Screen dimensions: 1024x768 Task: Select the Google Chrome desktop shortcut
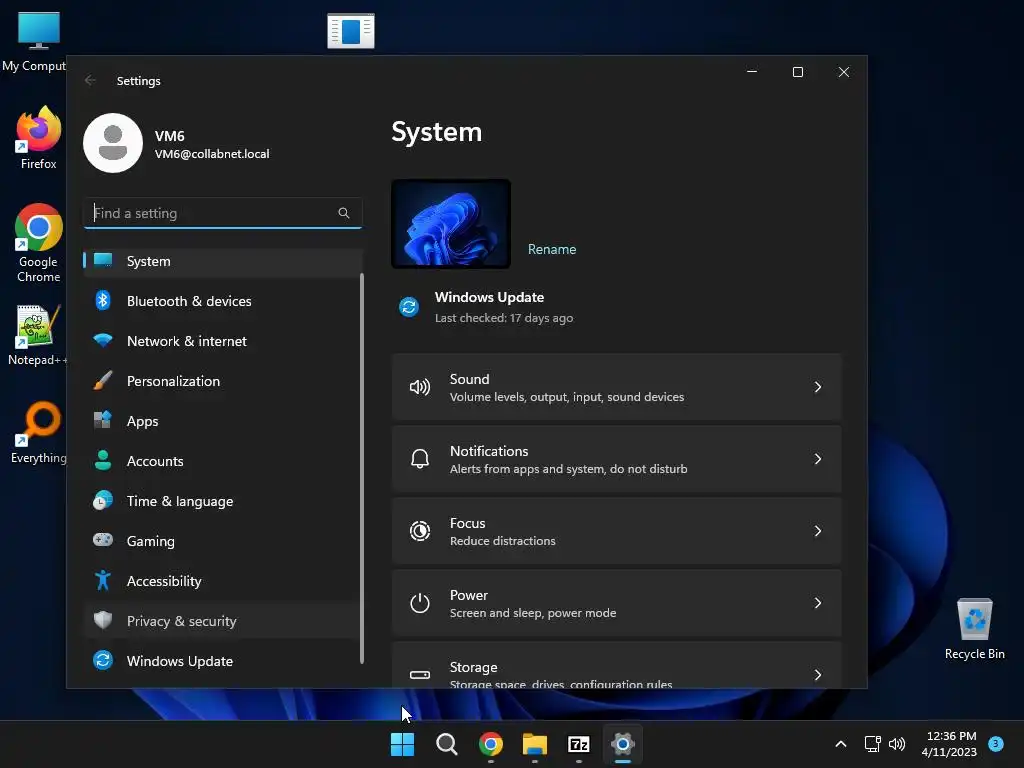[x=39, y=244]
